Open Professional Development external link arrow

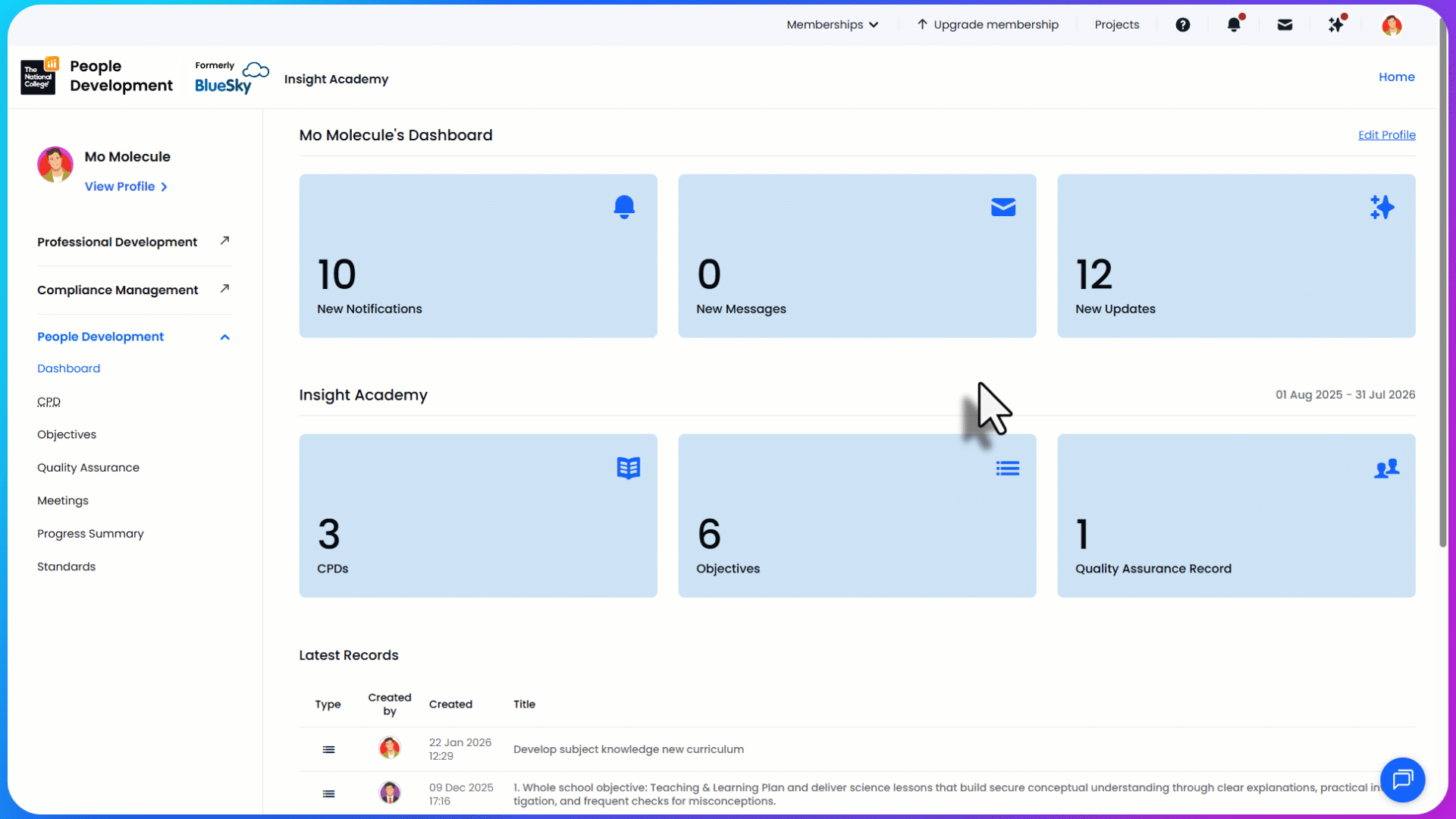[x=224, y=240]
